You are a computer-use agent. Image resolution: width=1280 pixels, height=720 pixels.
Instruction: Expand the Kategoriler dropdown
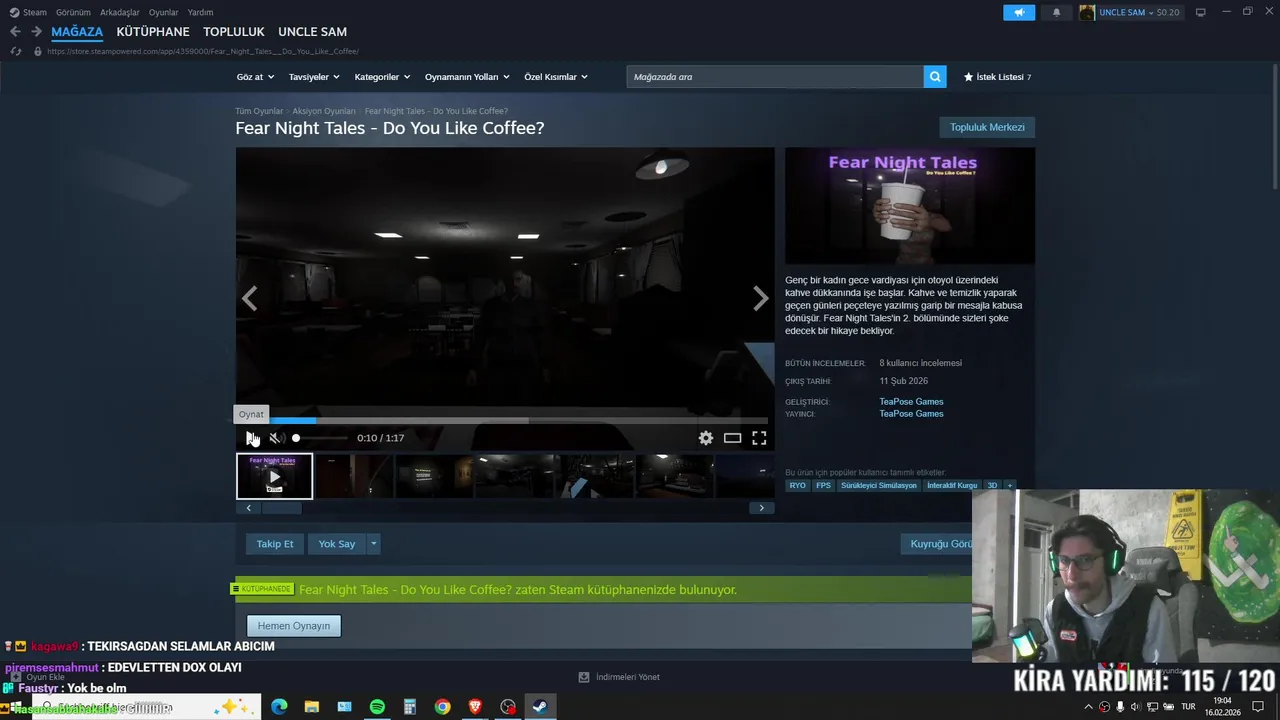tap(382, 77)
